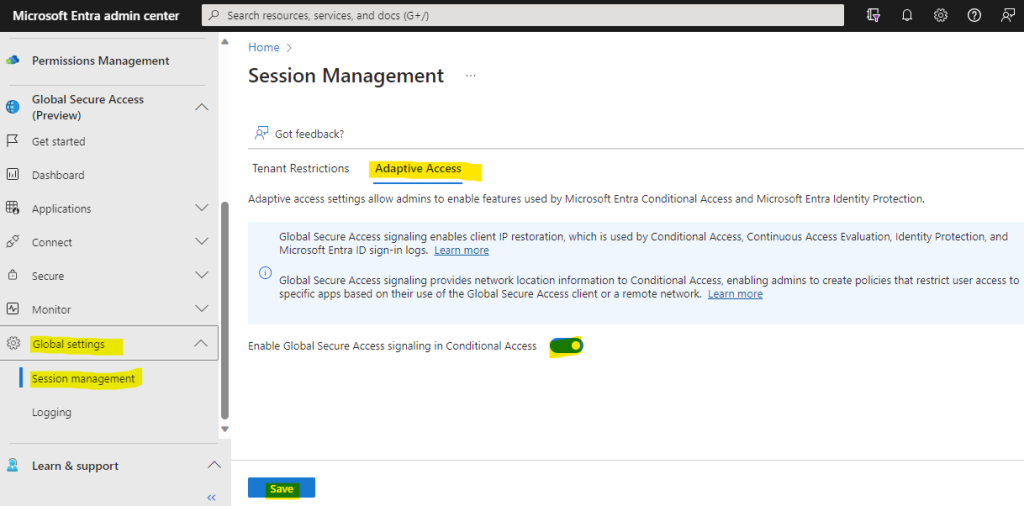The image size is (1024, 506).
Task: Open the Get started page
Action: (58, 142)
